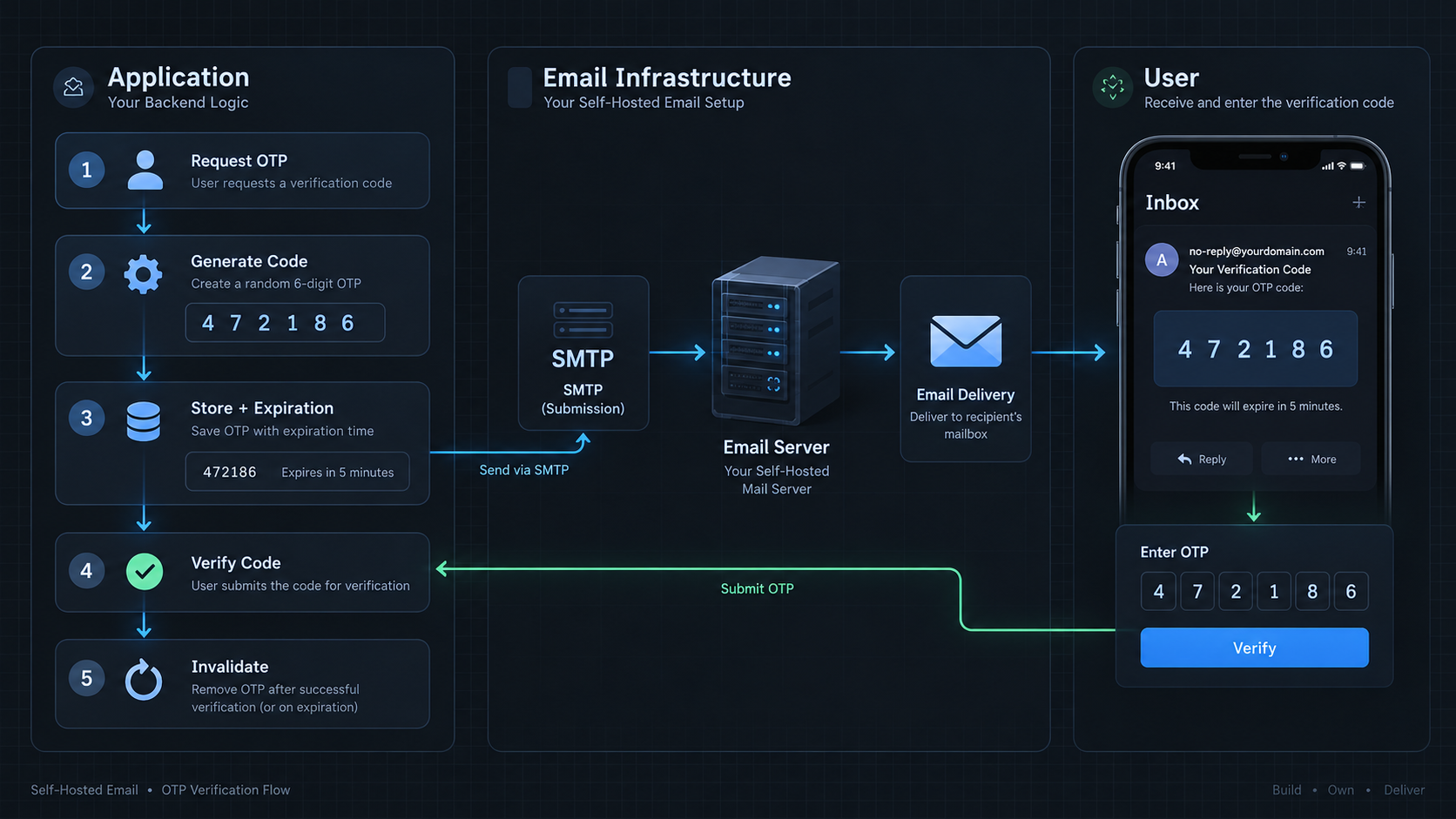Click the Application envelope icon
This screenshot has width=1456, height=819.
point(73,87)
